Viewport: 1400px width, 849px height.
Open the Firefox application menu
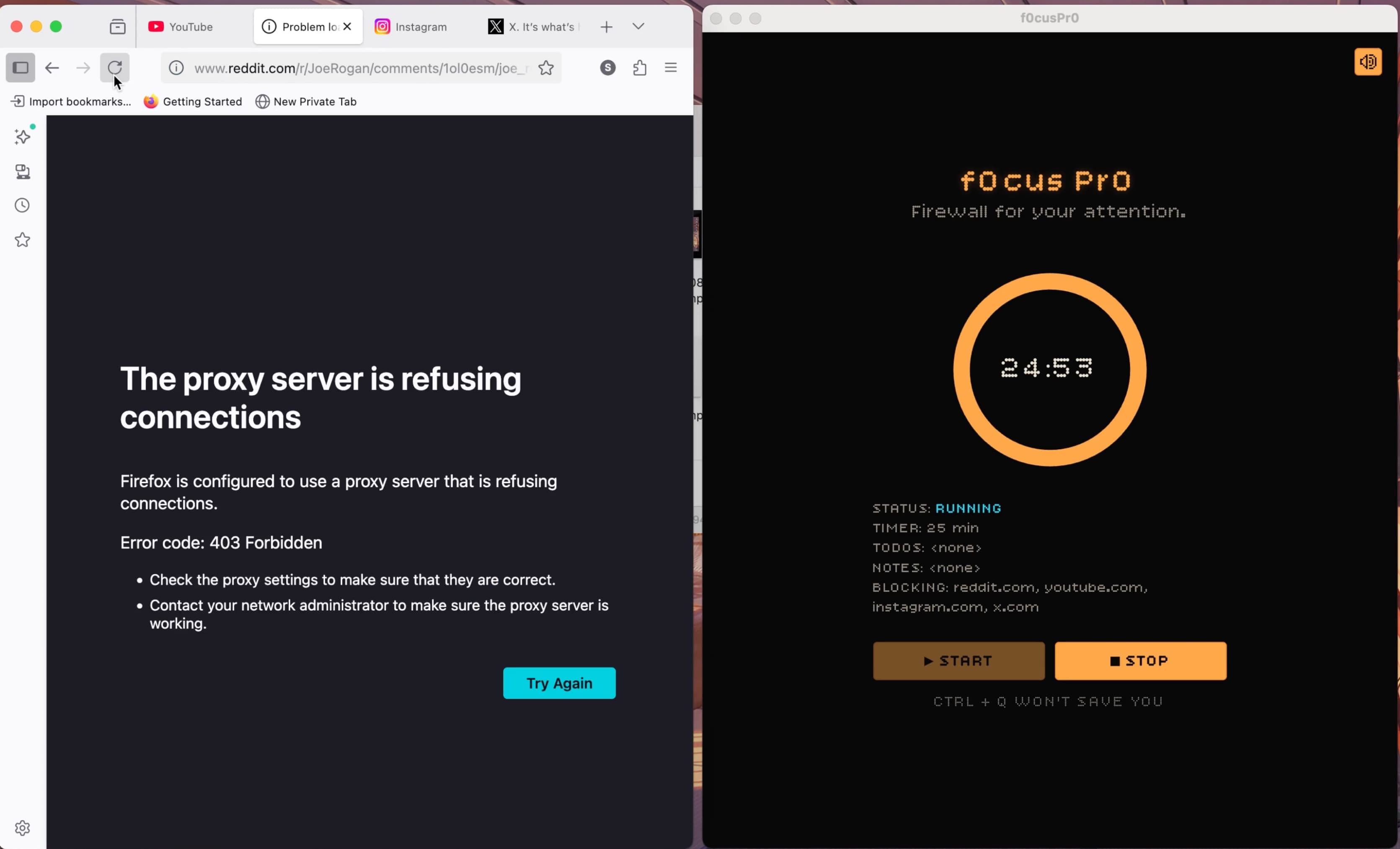[670, 67]
